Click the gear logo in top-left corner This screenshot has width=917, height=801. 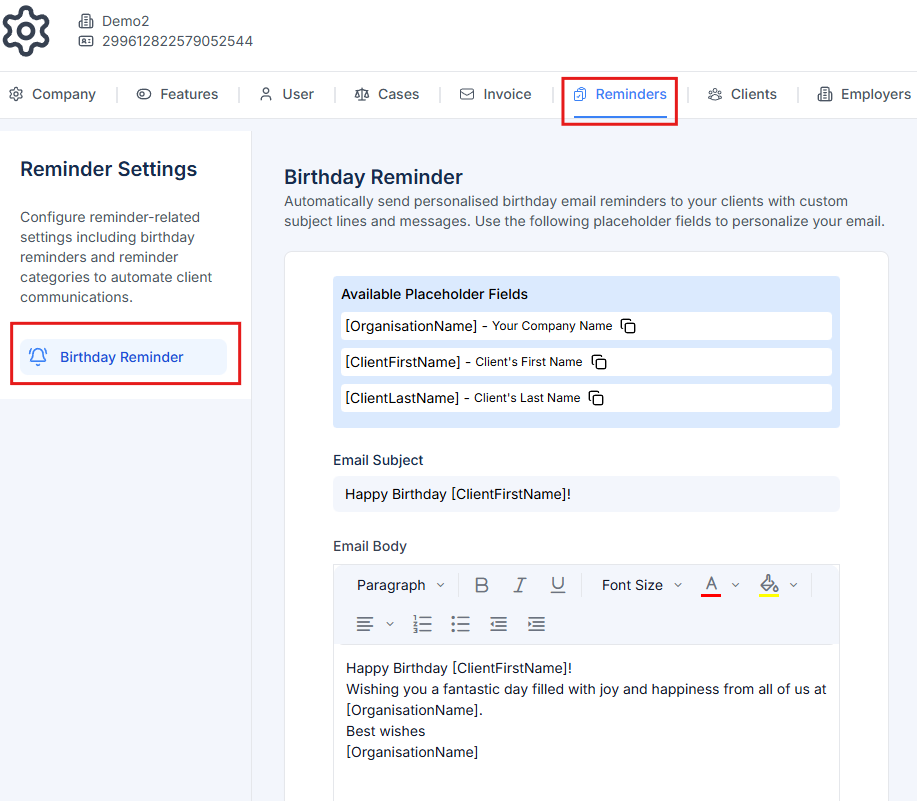click(x=26, y=31)
